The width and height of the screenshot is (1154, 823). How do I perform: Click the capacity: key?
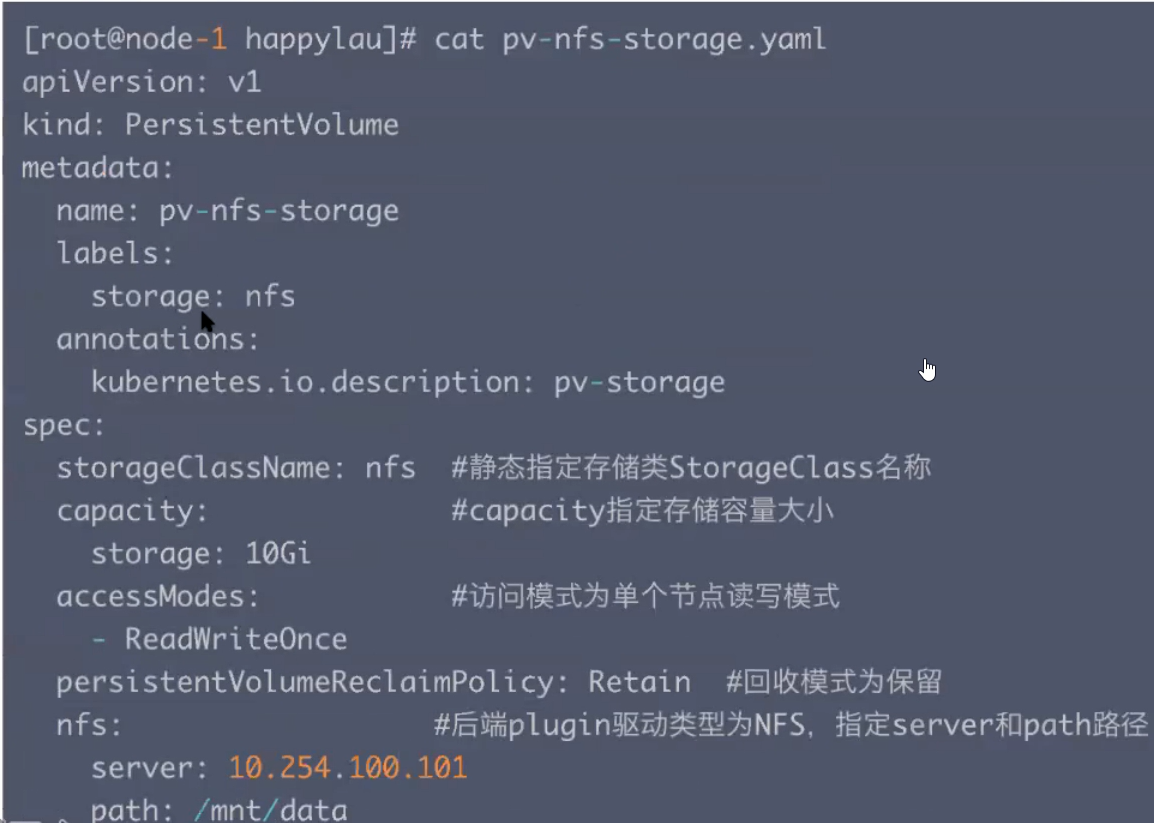point(132,512)
